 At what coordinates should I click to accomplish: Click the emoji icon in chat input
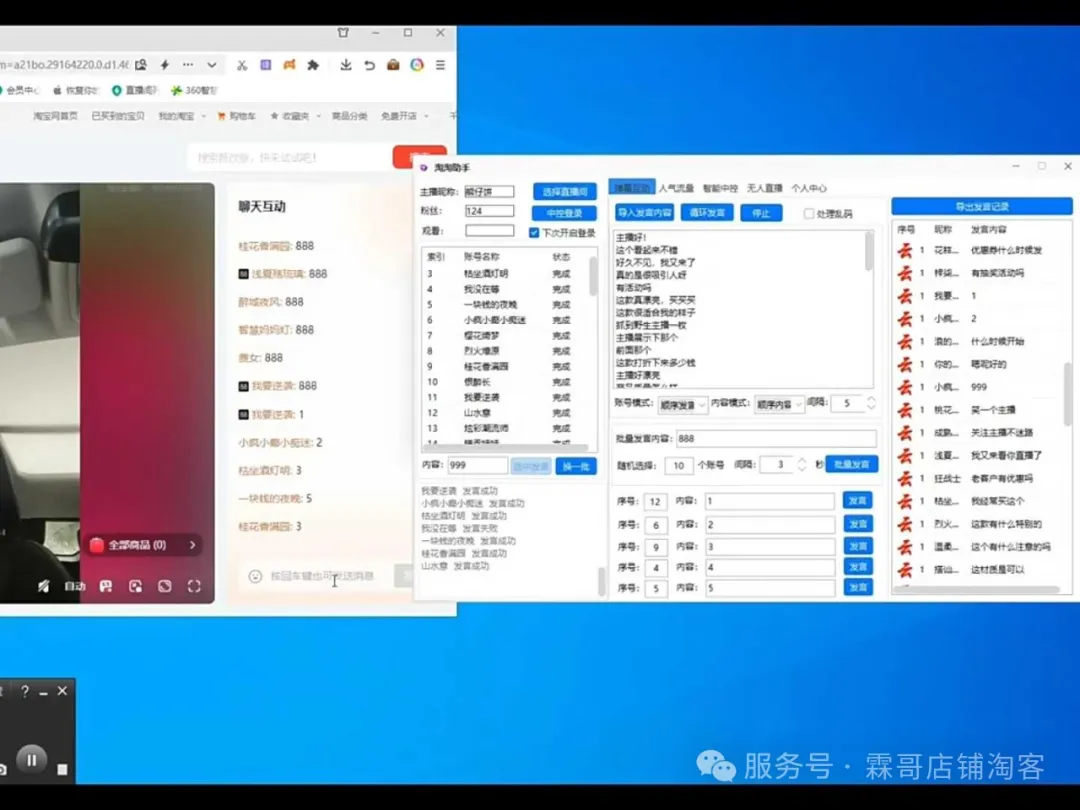pyautogui.click(x=255, y=576)
